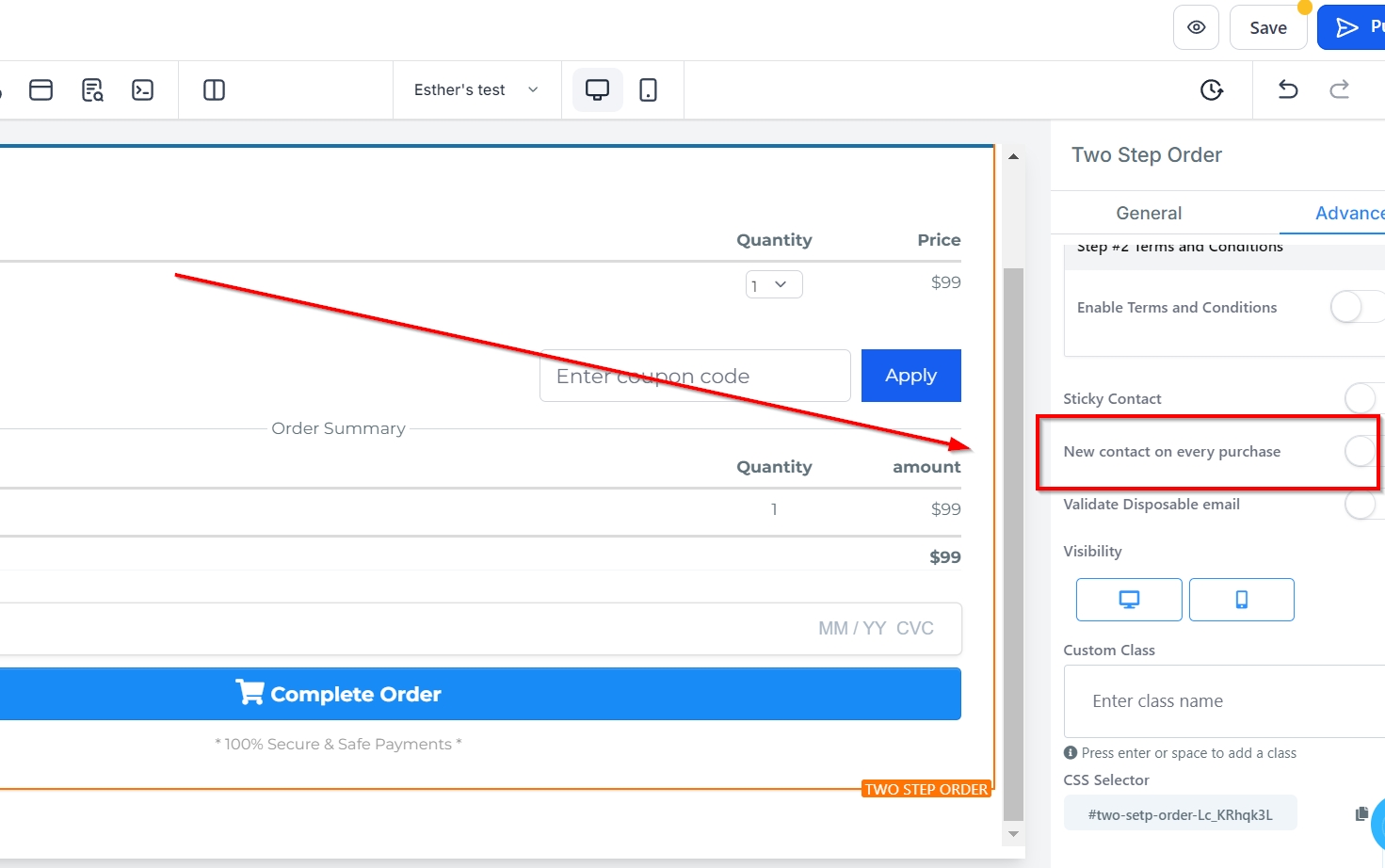Switch to desktop view in toolbar
Image resolution: width=1385 pixels, height=868 pixels.
(x=597, y=89)
